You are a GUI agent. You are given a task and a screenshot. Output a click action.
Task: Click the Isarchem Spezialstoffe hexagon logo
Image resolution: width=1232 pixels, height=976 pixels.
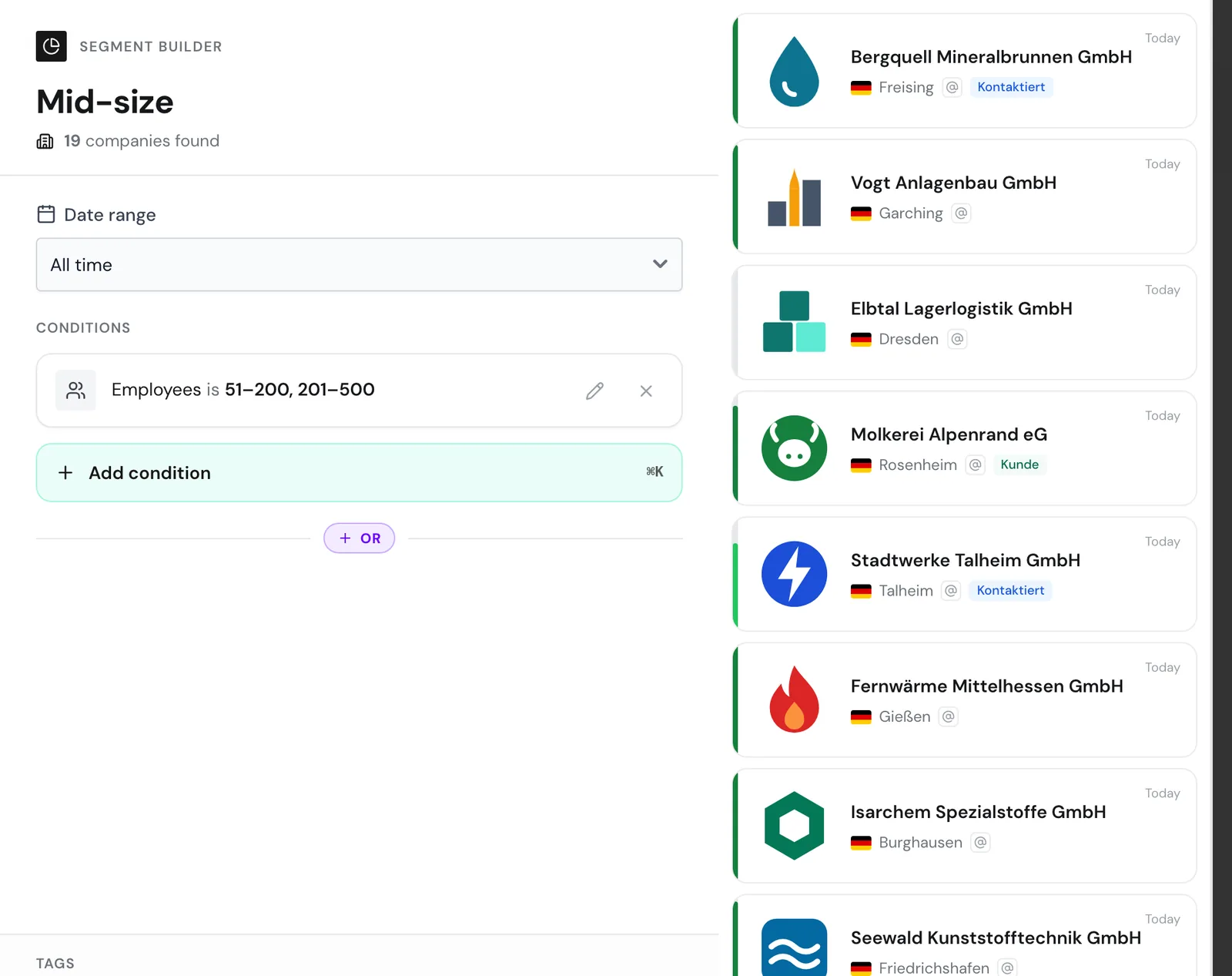794,825
